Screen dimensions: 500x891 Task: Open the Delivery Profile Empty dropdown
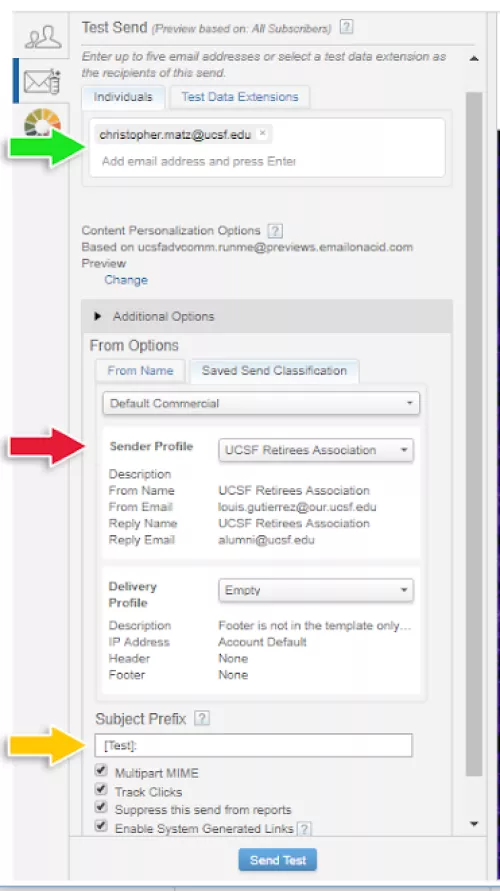tap(316, 590)
